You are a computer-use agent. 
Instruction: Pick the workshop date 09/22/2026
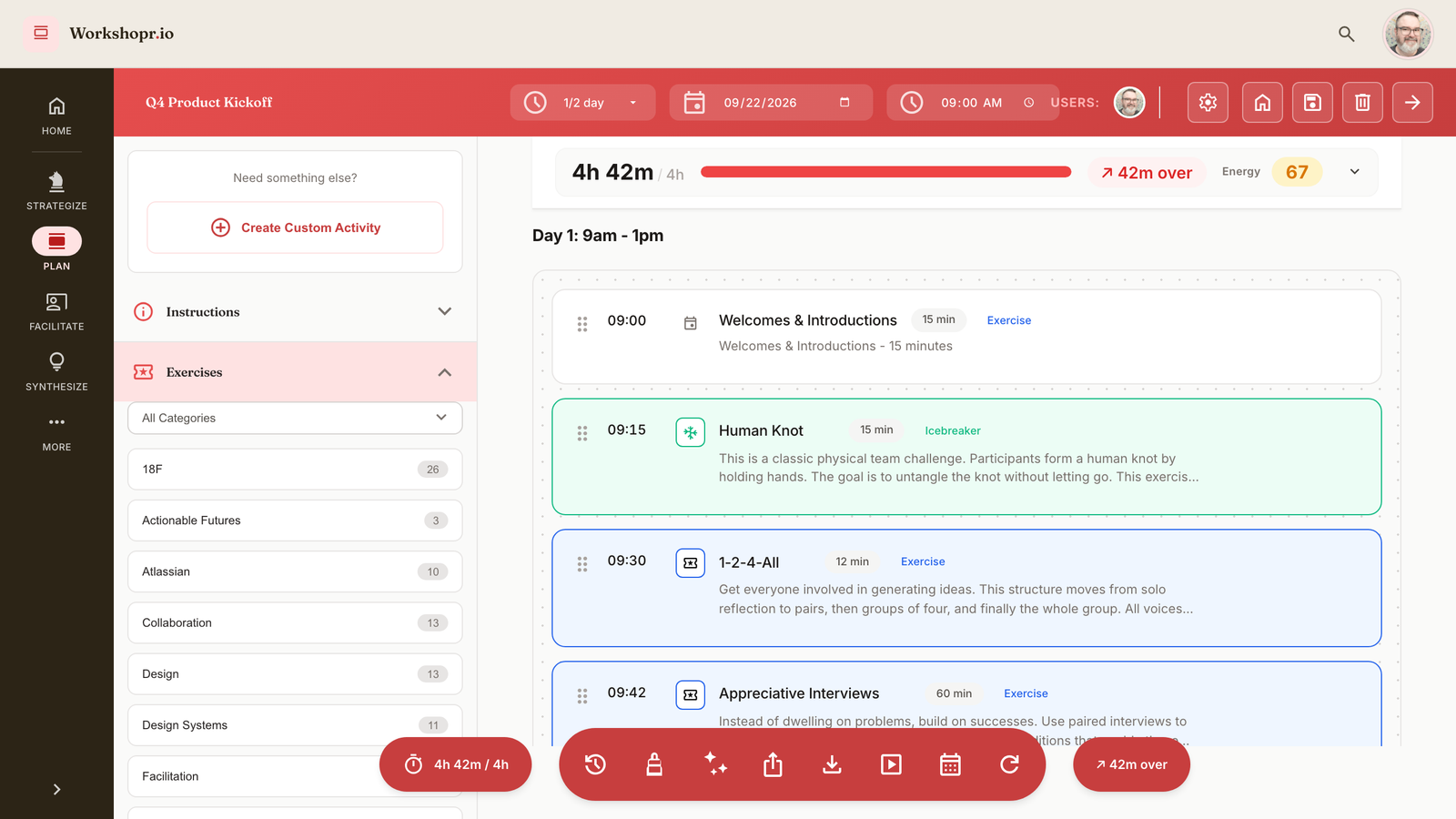(771, 102)
